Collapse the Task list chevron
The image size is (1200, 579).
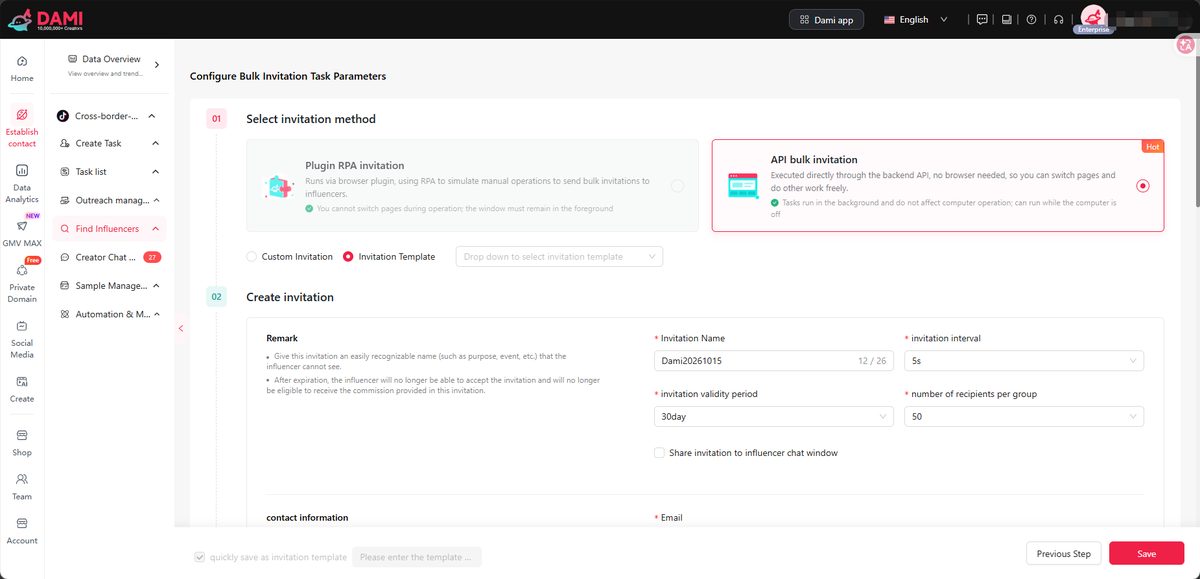(156, 172)
